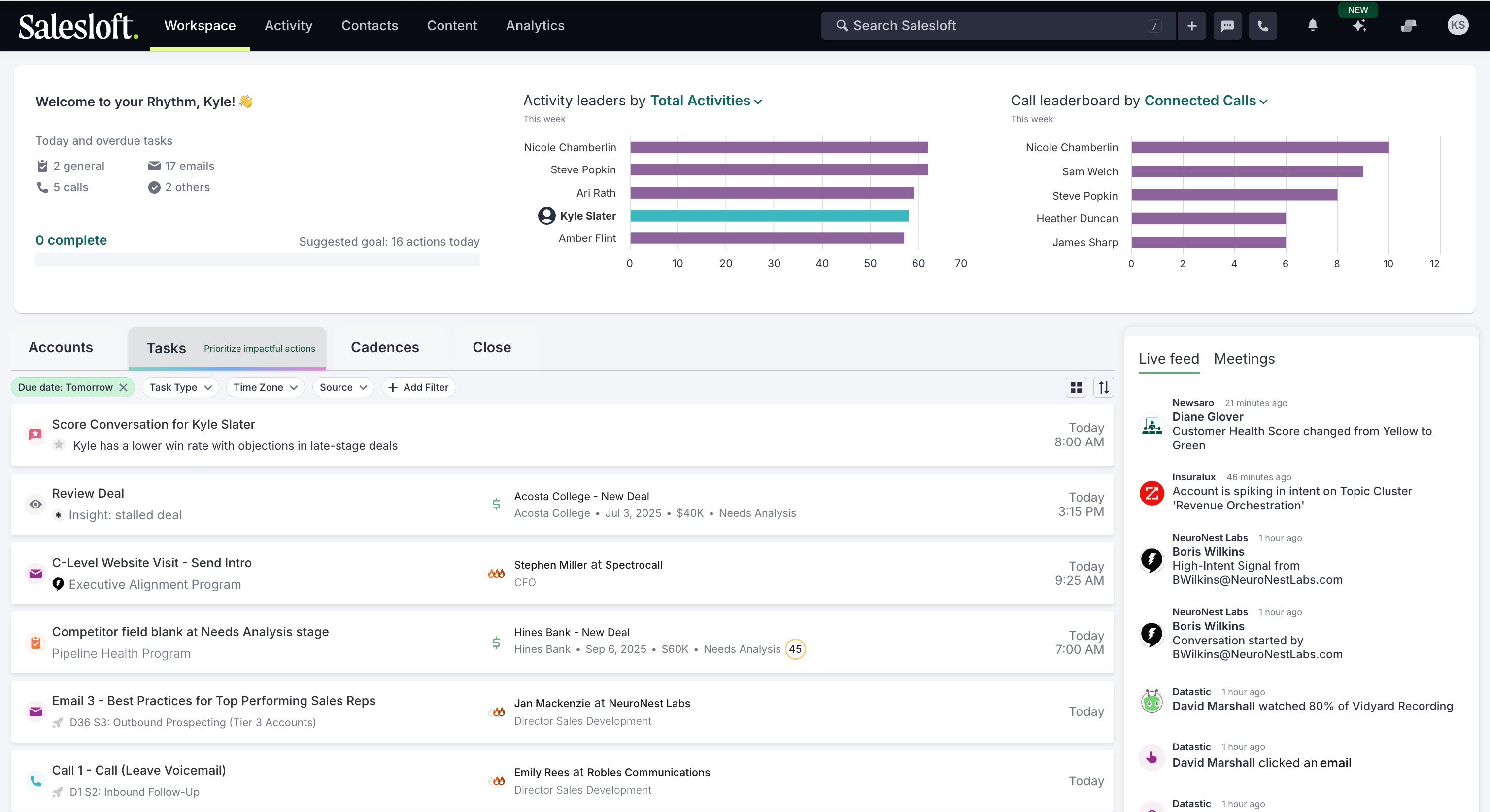
Task: Switch to the Meetings tab
Action: (x=1244, y=359)
